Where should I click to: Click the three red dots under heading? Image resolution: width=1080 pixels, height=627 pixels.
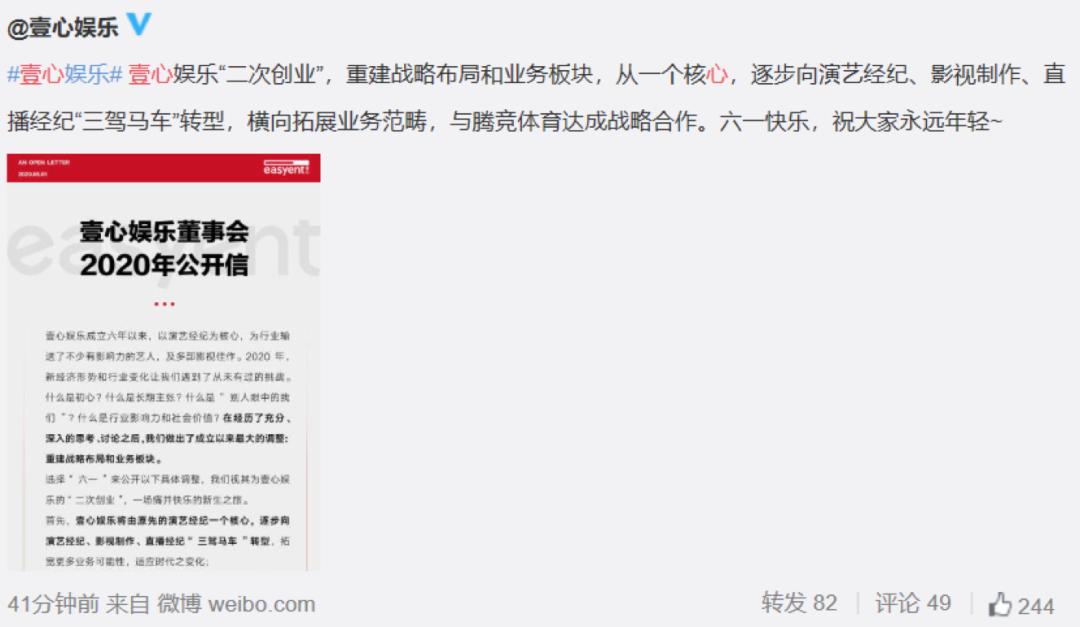[x=164, y=304]
